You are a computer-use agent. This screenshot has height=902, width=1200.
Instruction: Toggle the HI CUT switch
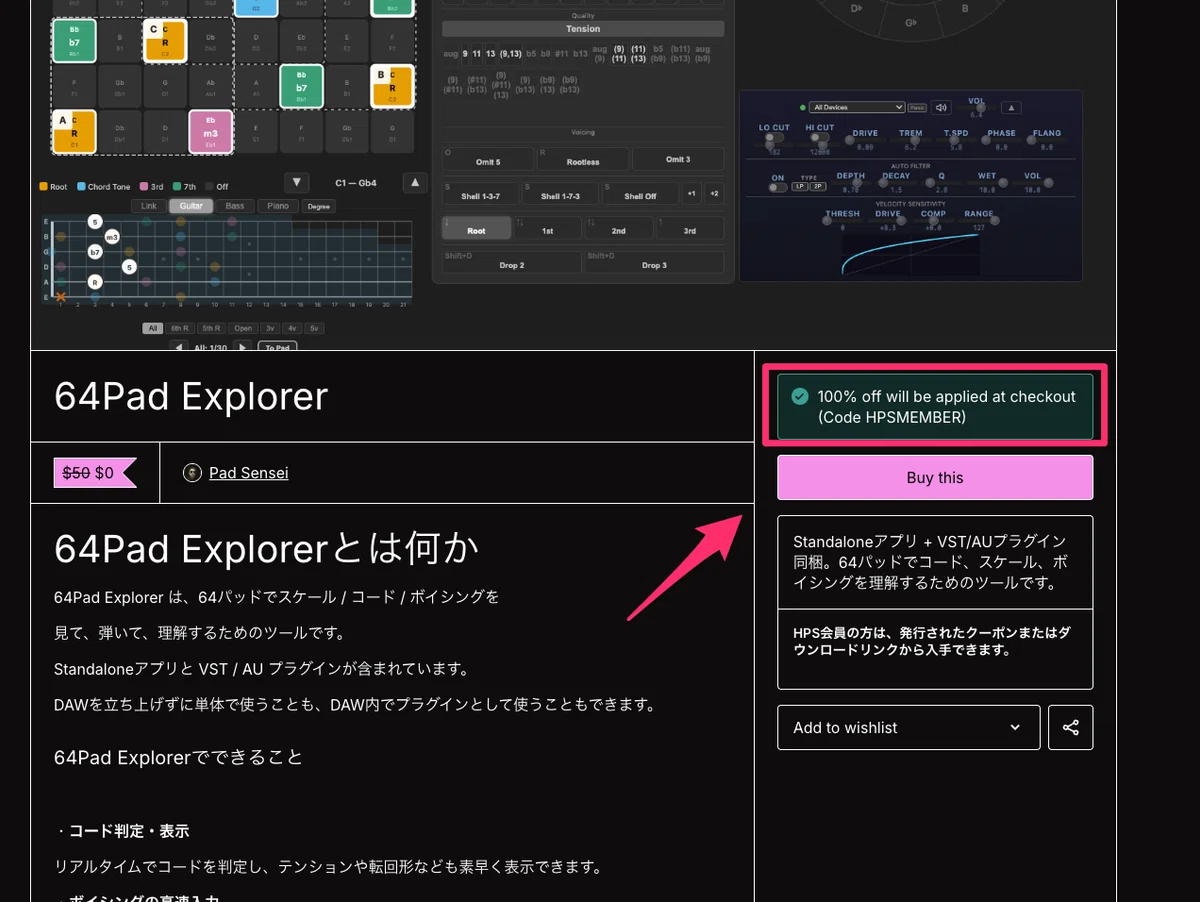coord(818,139)
